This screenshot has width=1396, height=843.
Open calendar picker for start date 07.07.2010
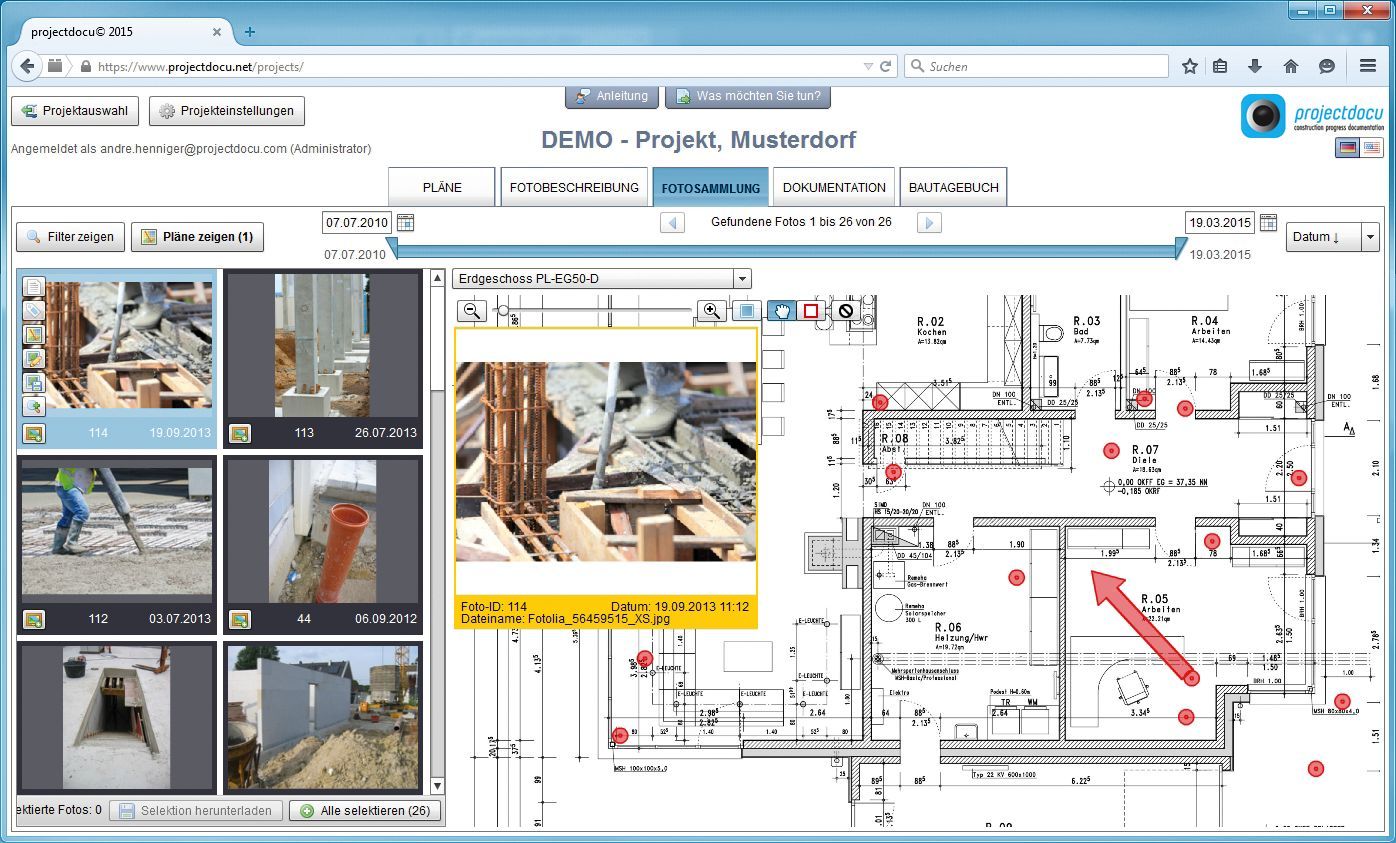click(x=405, y=222)
